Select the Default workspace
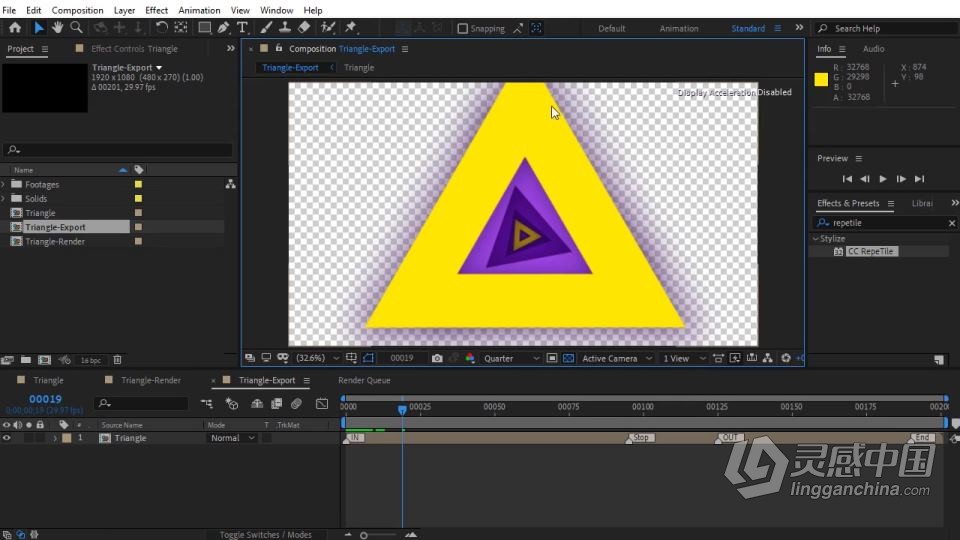The width and height of the screenshot is (960, 540). (x=612, y=28)
